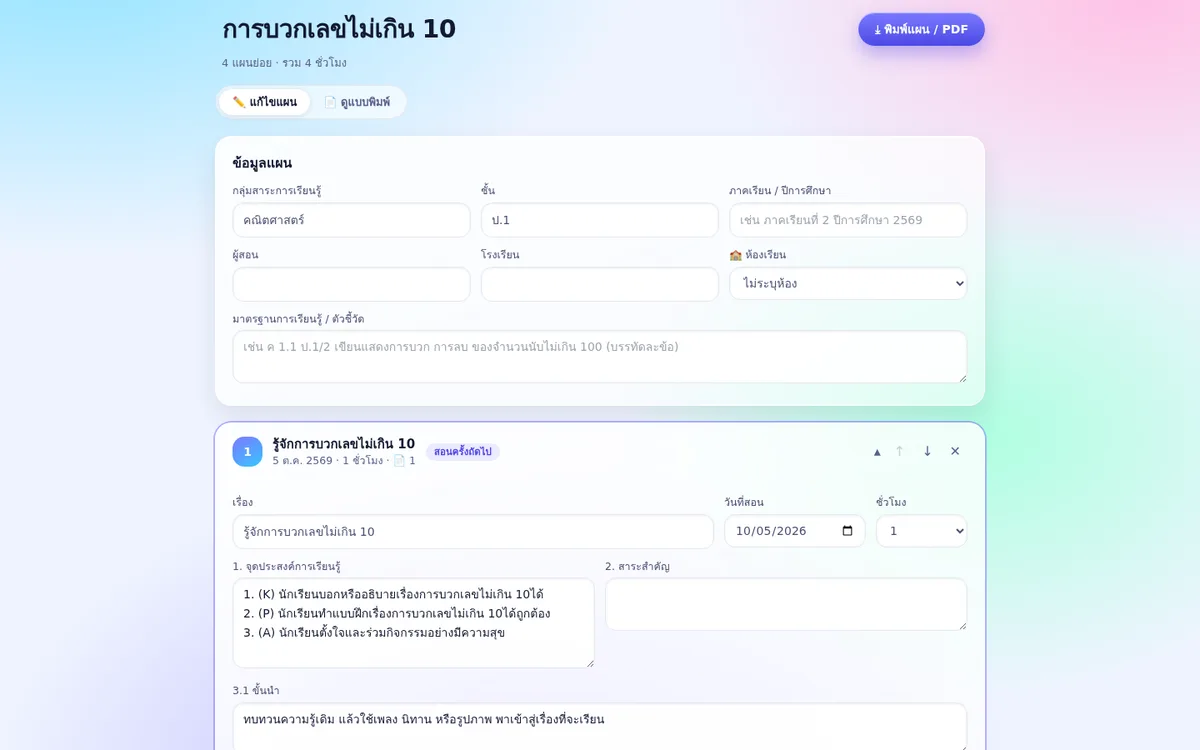Click the ข้อมูลแผน section heading
1200x750 pixels.
click(262, 163)
